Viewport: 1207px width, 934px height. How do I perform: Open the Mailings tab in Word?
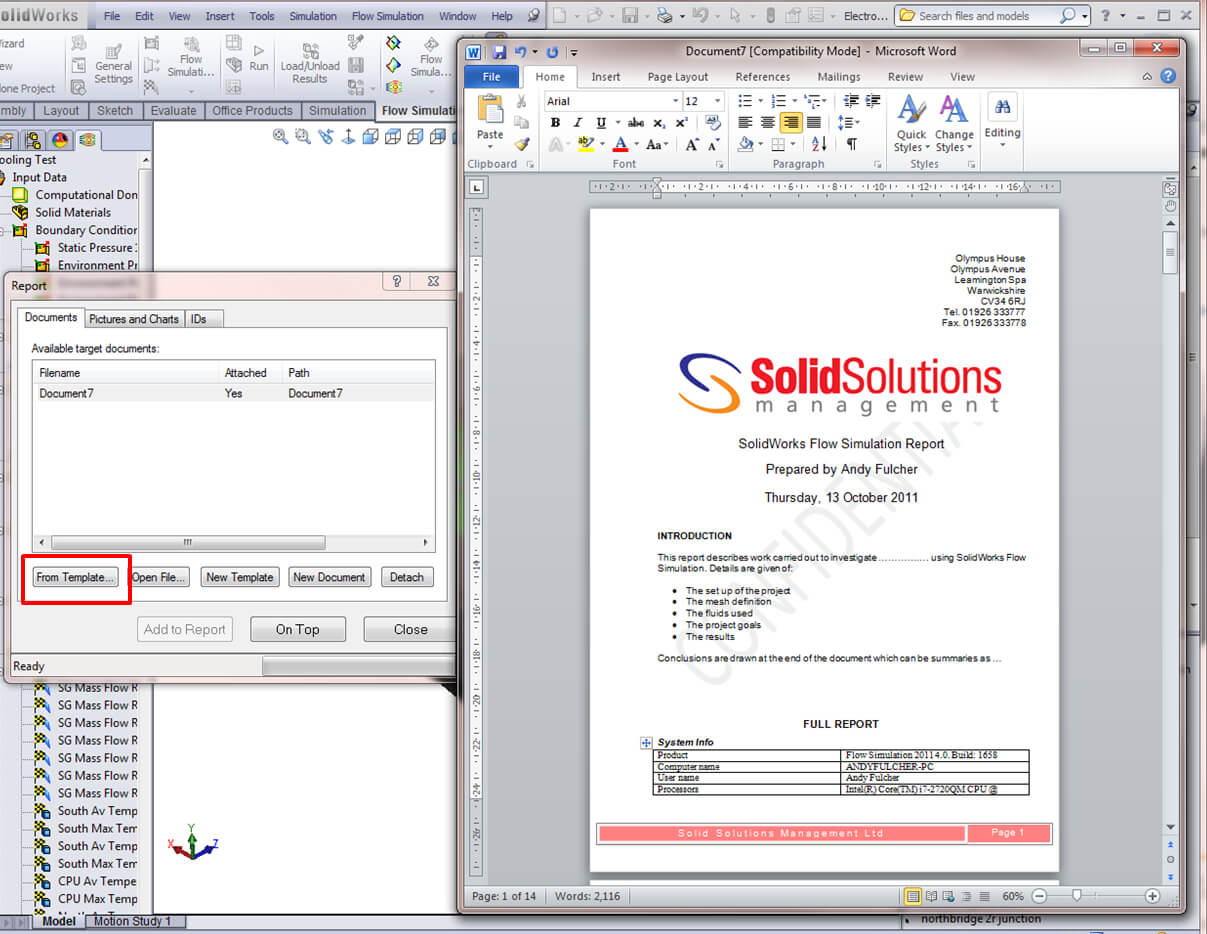838,77
